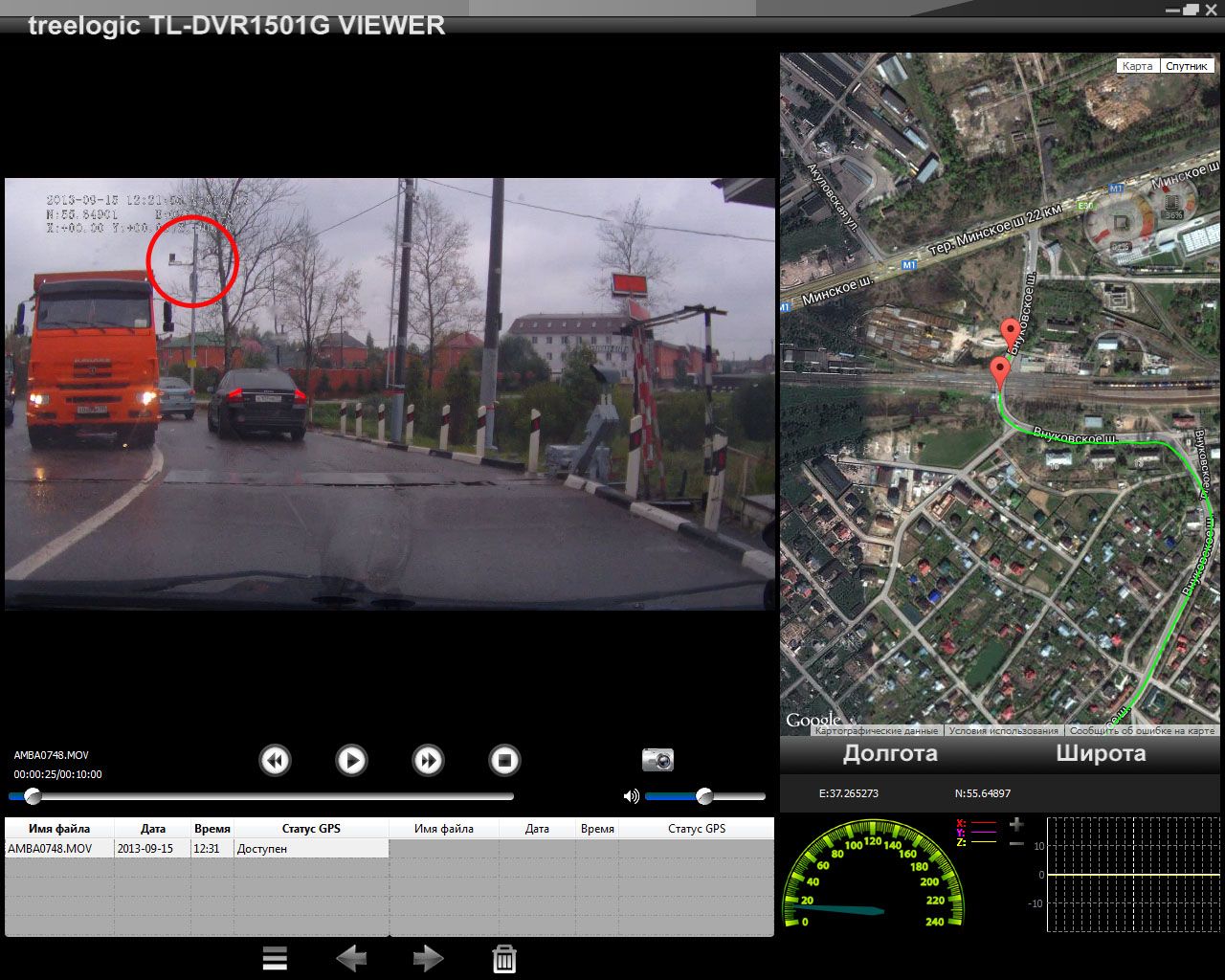Zoom in the G-sensor graph with plus
Viewport: 1225px width, 980px height.
[x=1016, y=824]
